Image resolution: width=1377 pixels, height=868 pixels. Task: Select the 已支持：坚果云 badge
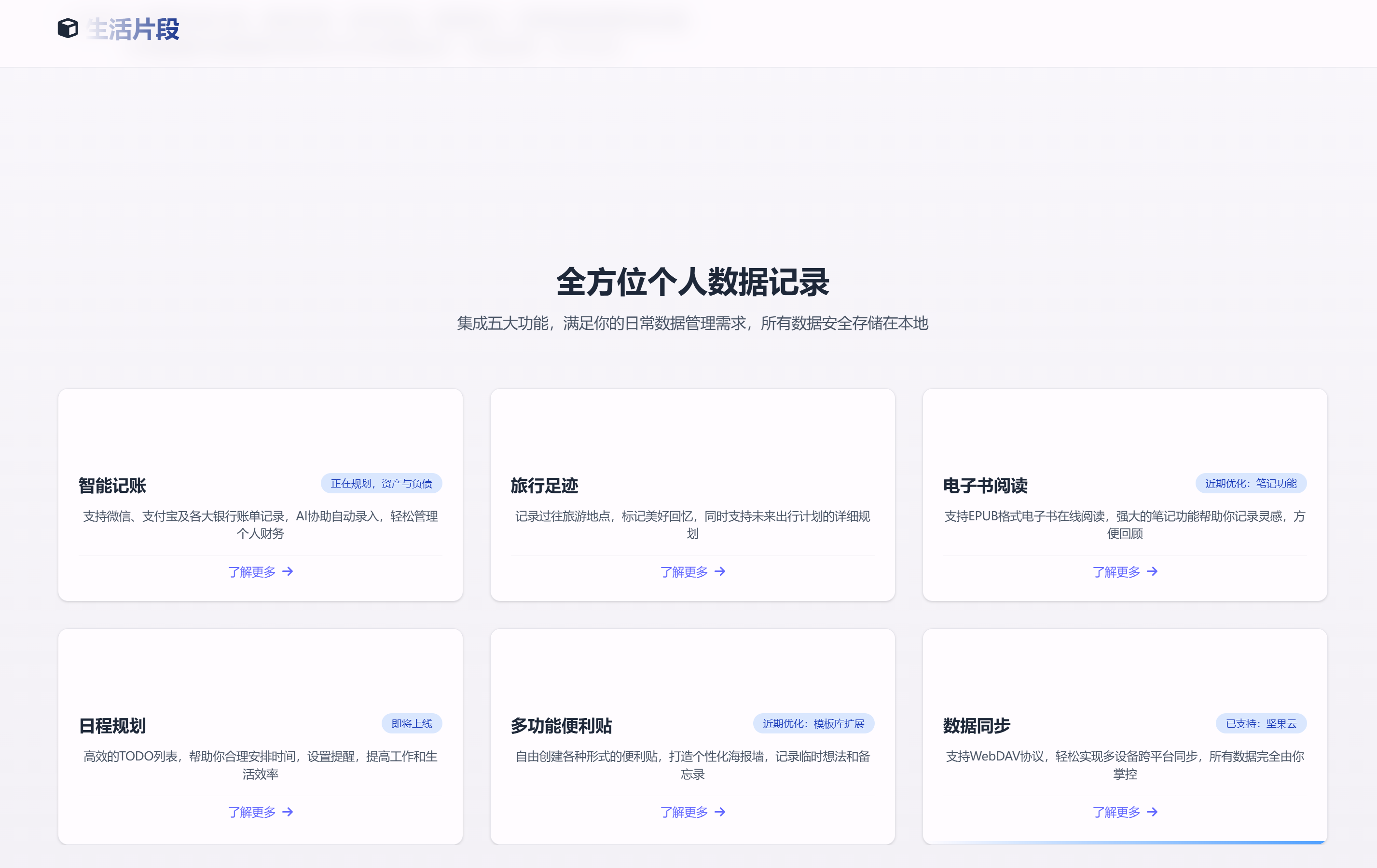coord(1261,723)
